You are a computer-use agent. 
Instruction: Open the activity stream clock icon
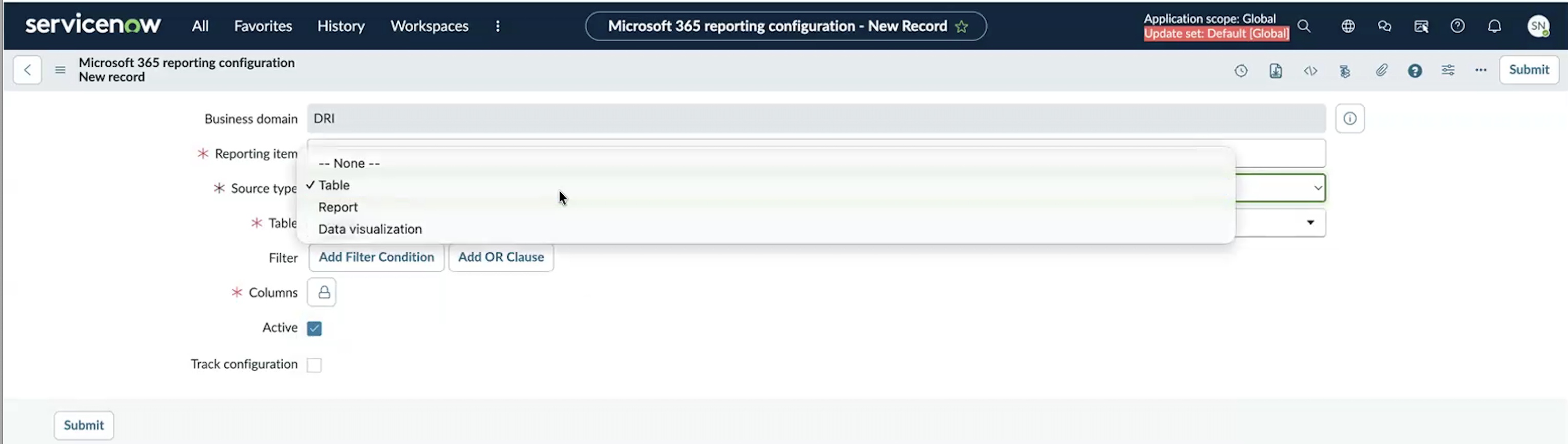point(1241,71)
